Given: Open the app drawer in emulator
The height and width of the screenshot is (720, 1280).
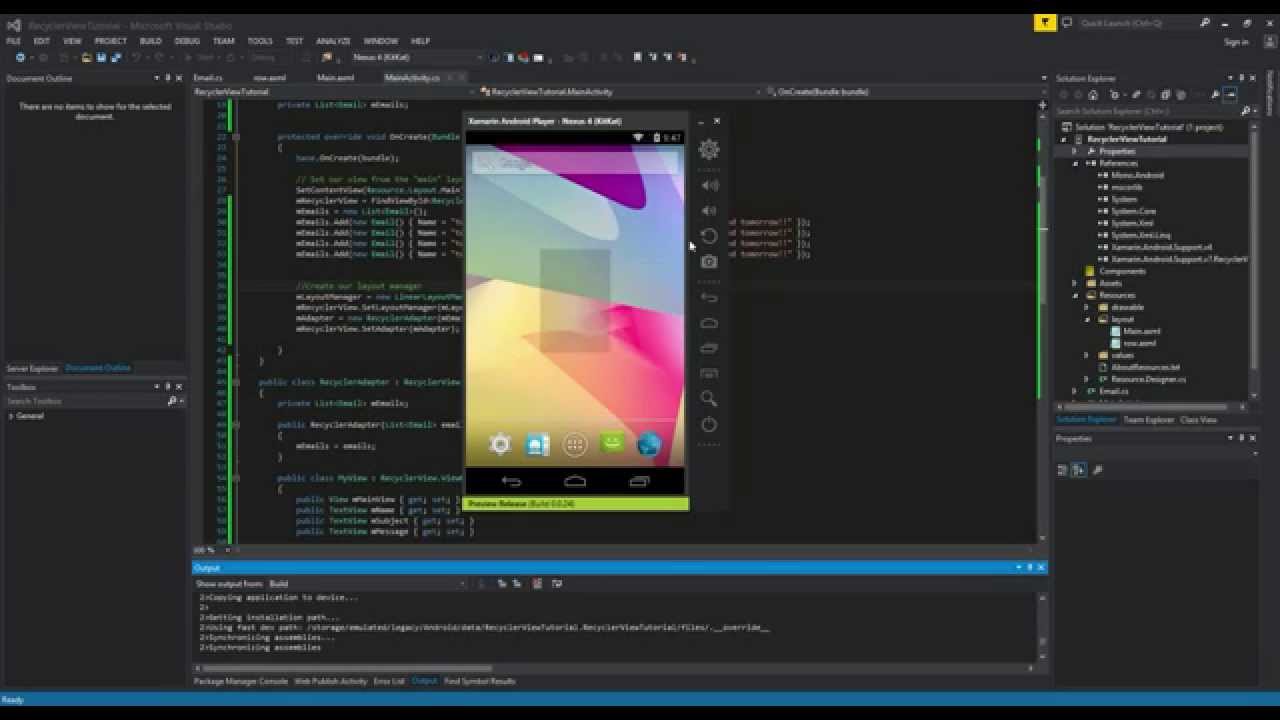Looking at the screenshot, I should click(575, 445).
